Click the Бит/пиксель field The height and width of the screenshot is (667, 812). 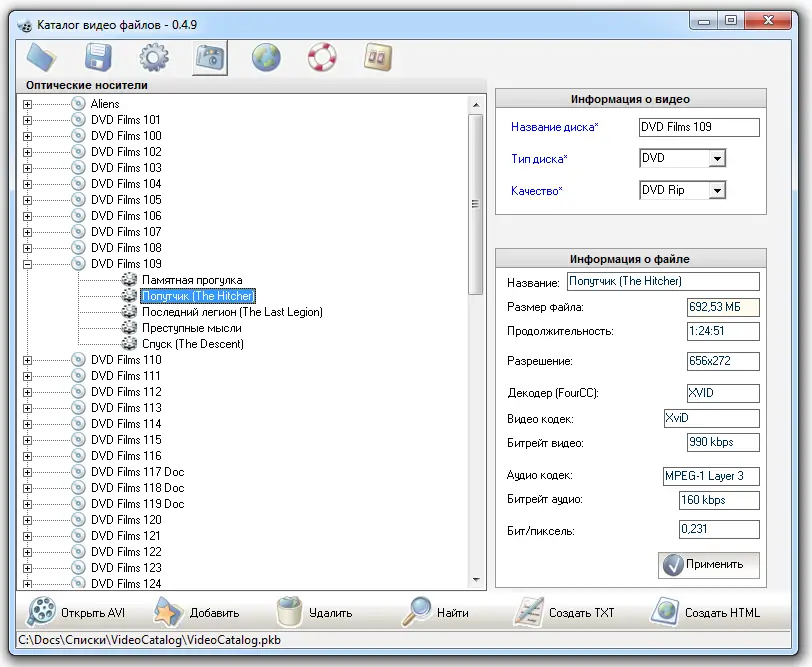click(719, 529)
